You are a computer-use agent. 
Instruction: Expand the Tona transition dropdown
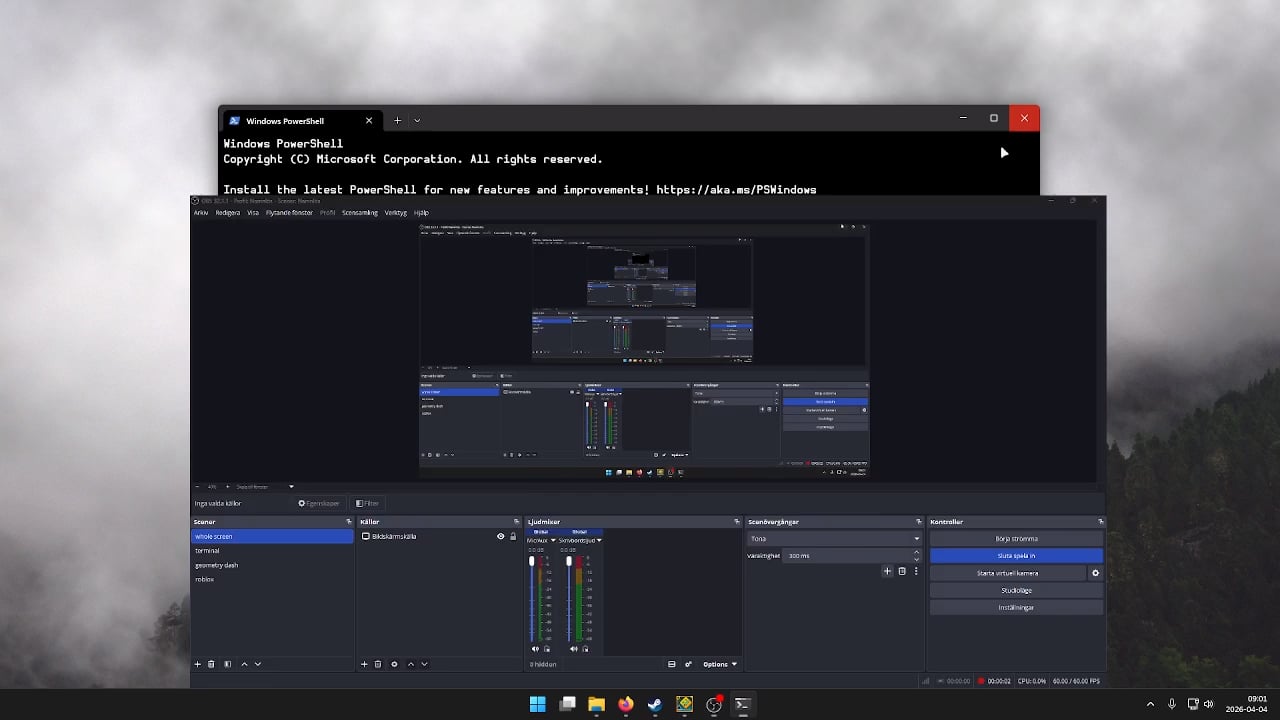pyautogui.click(x=915, y=538)
